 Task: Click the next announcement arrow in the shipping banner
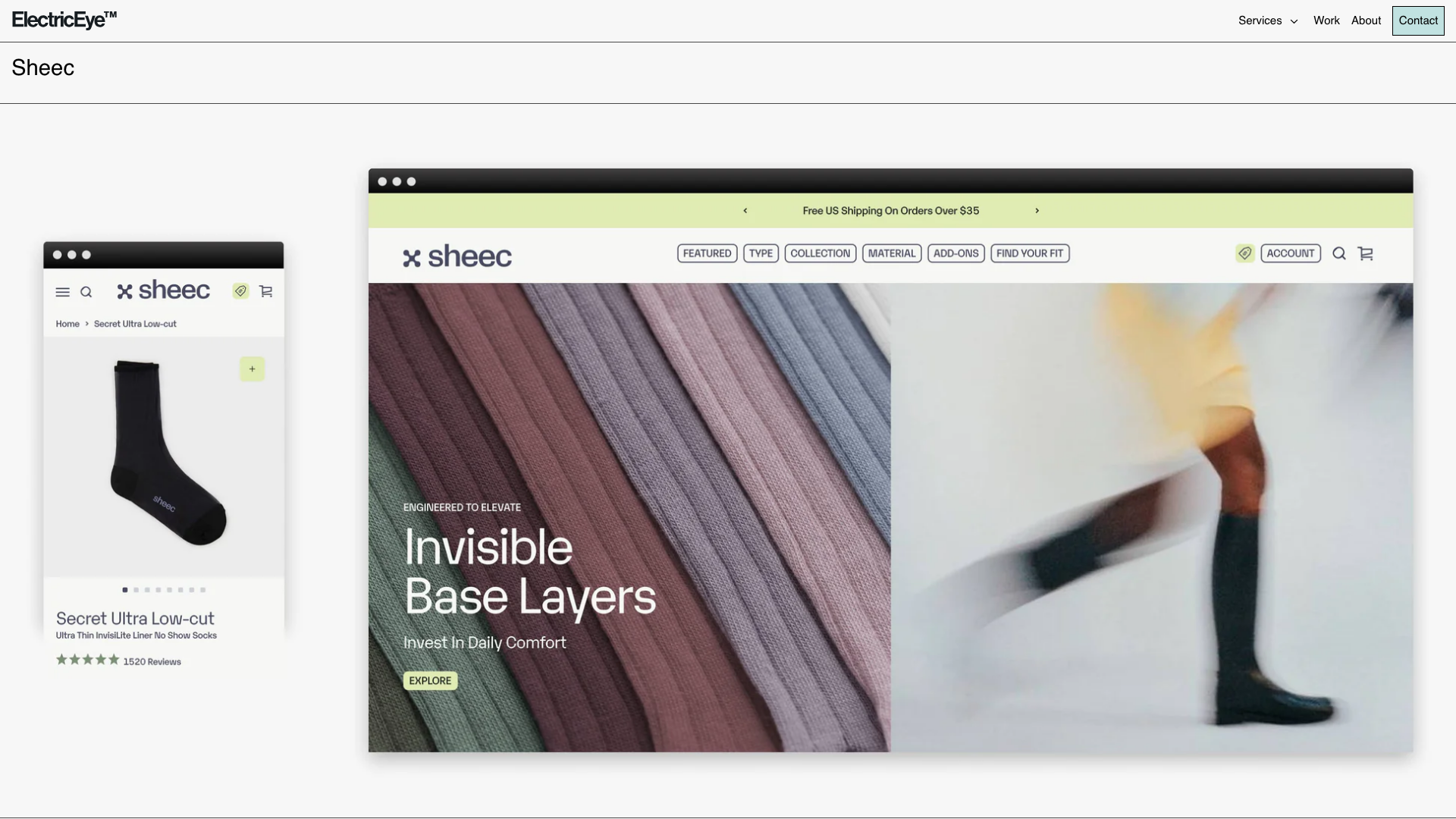(1037, 211)
